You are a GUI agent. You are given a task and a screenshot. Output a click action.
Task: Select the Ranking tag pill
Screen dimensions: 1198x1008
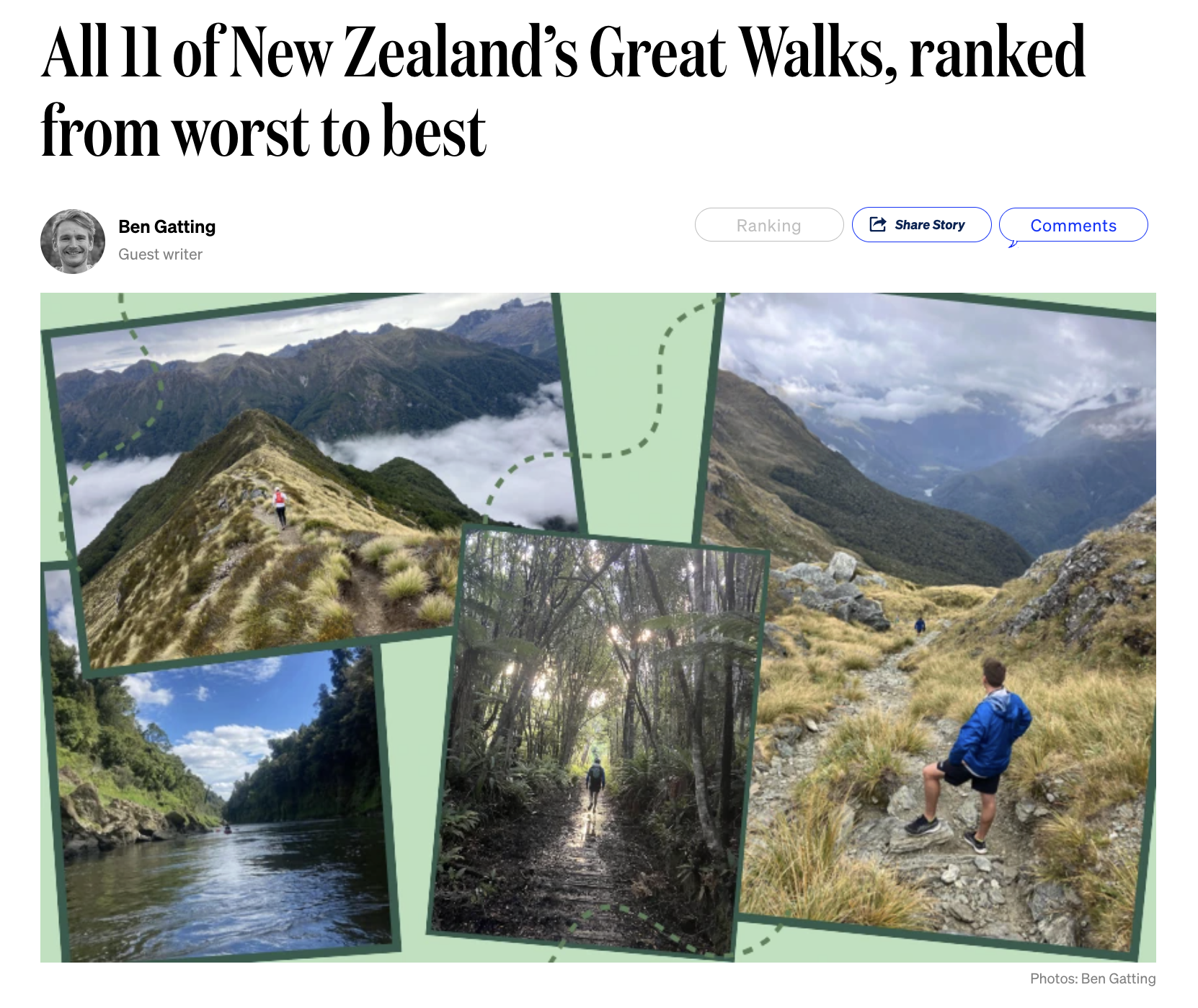[769, 225]
